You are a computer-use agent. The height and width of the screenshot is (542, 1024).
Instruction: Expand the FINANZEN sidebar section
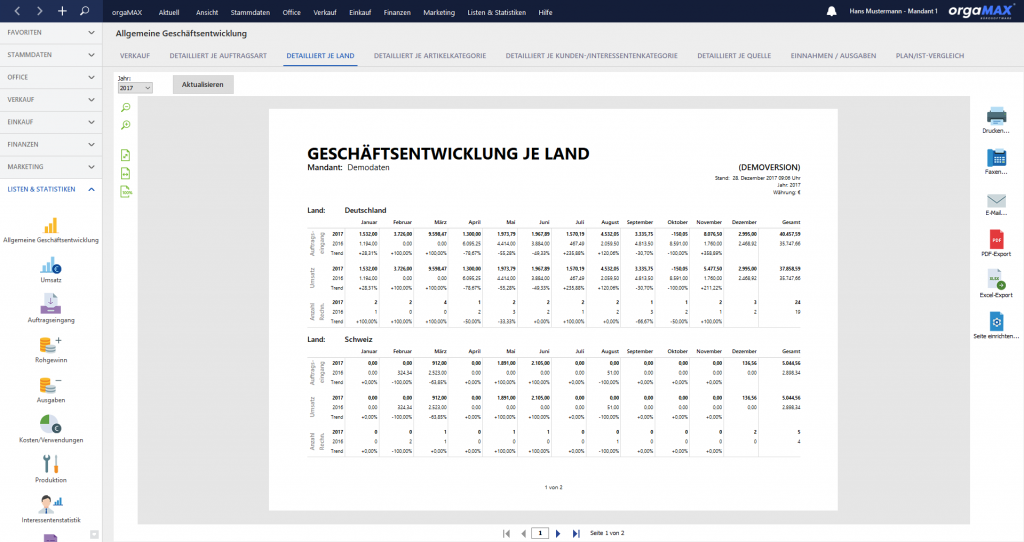(x=51, y=144)
